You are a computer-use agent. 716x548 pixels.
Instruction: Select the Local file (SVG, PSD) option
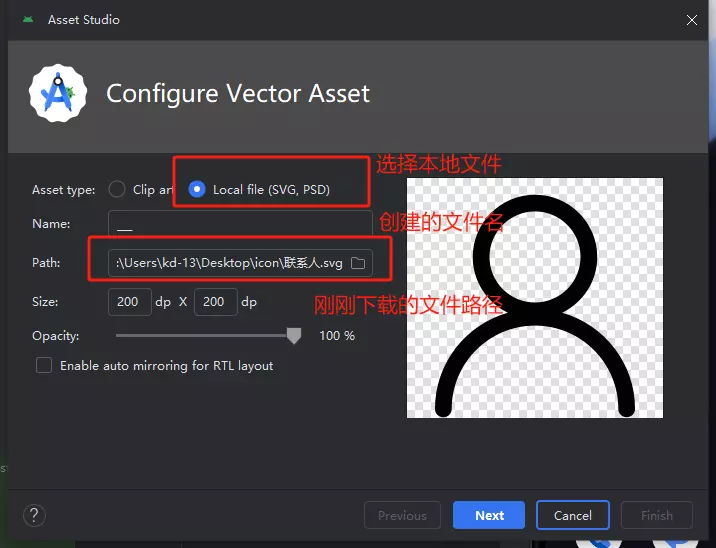click(x=197, y=189)
